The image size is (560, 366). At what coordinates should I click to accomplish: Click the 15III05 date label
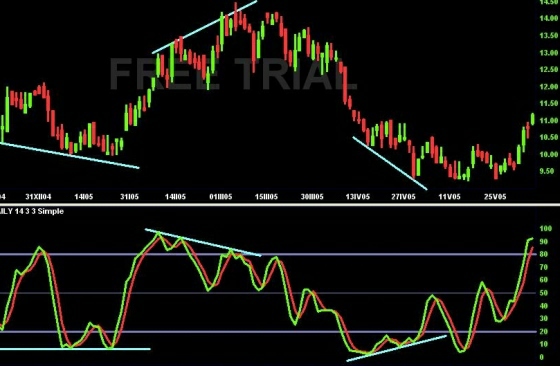(x=266, y=197)
